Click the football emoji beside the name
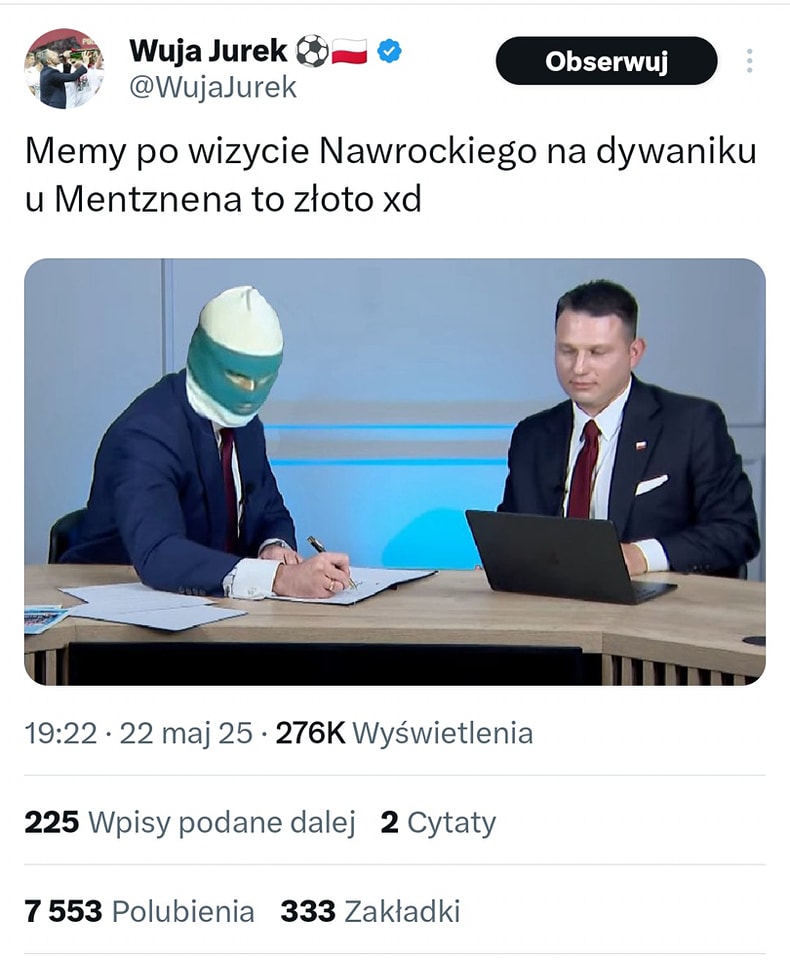The image size is (790, 960). coord(312,51)
